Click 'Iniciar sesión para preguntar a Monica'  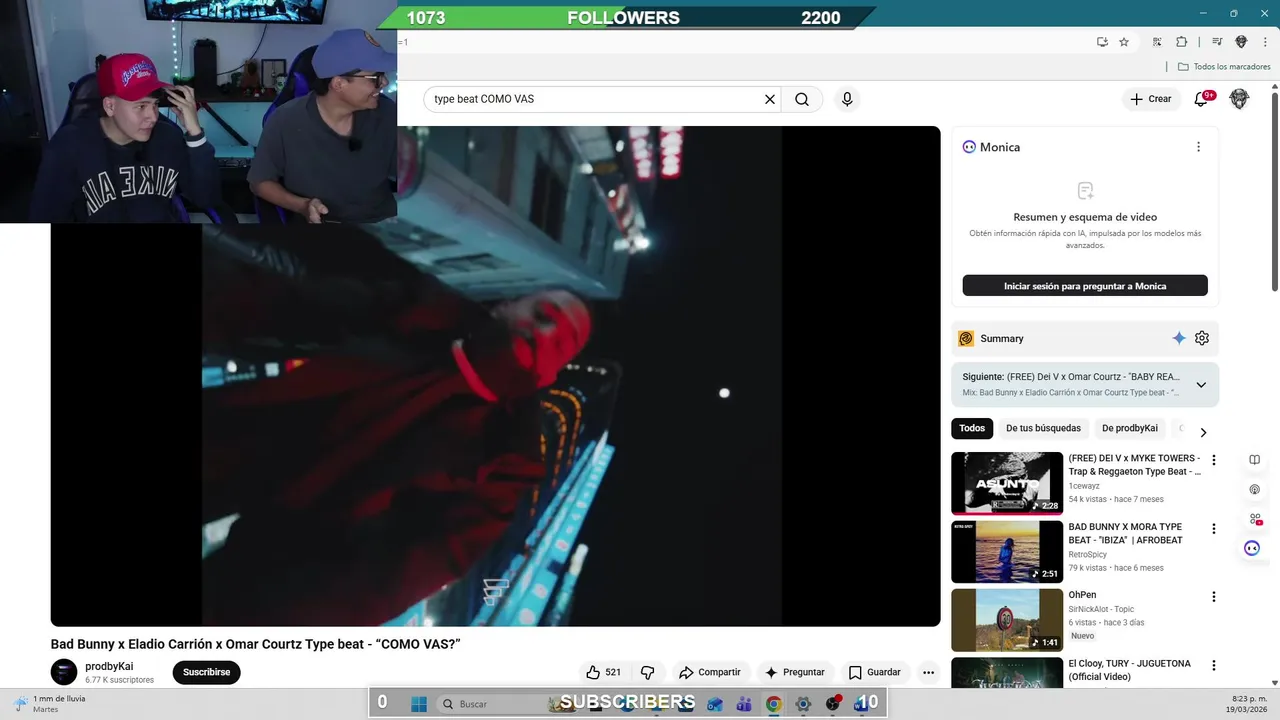(1085, 286)
